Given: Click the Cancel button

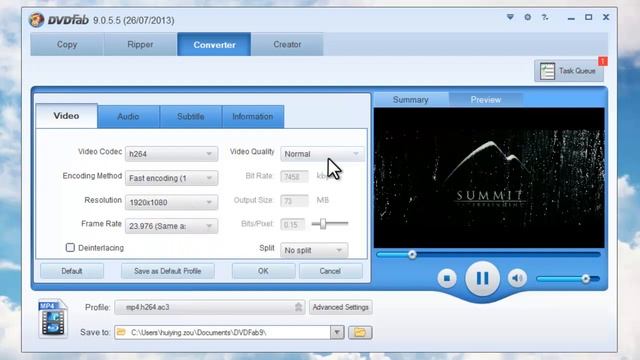Looking at the screenshot, I should [330, 271].
